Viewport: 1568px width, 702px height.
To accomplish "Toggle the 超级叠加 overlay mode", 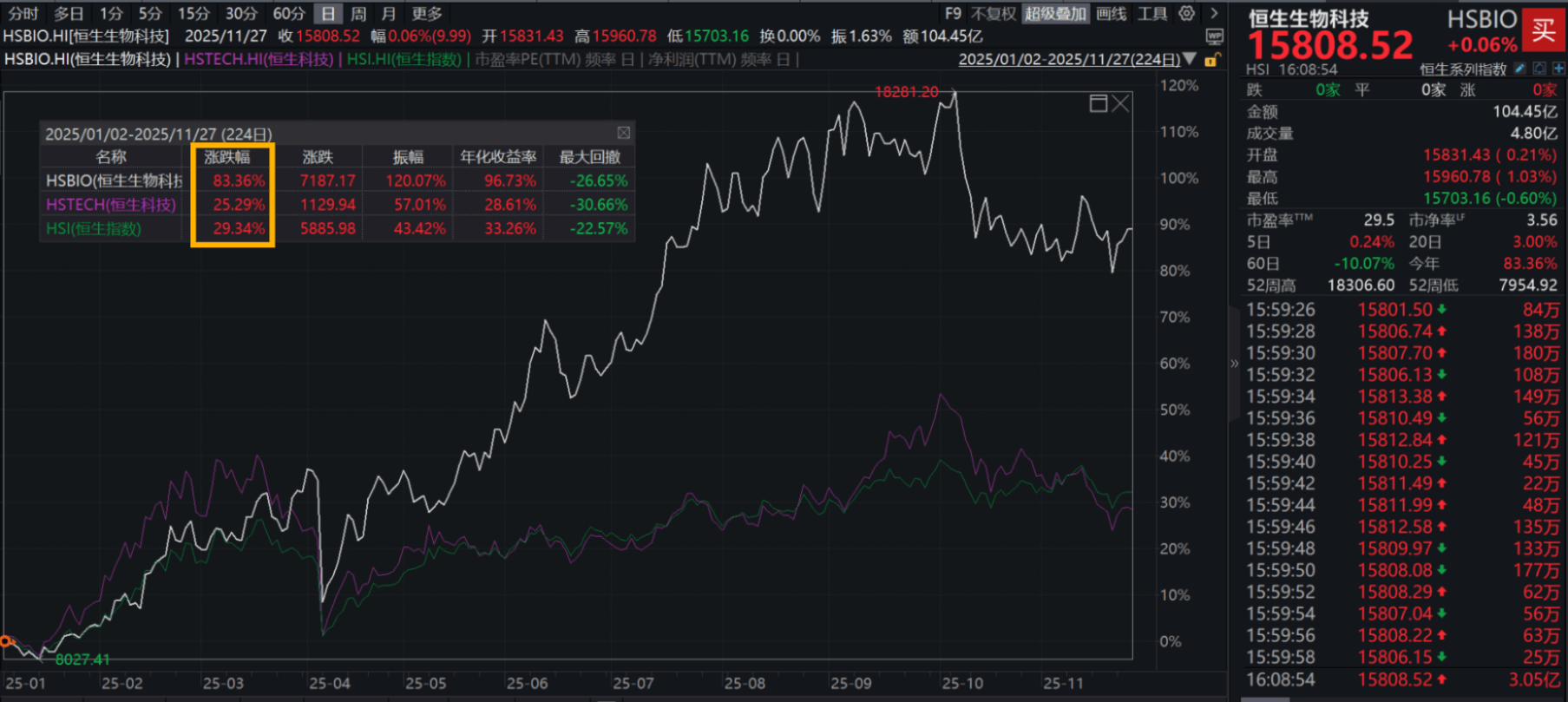I will click(x=1054, y=14).
